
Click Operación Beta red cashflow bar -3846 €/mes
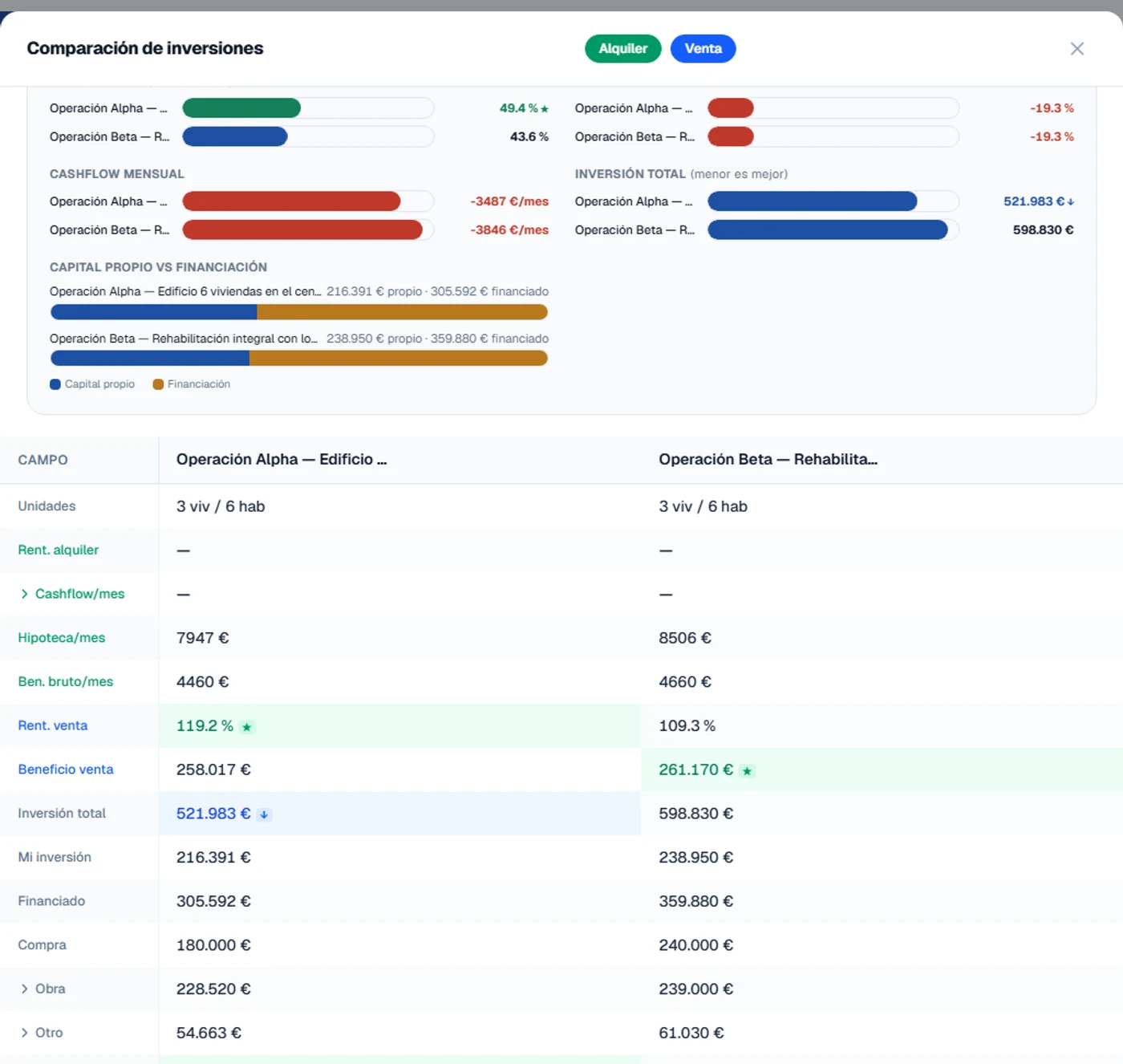302,229
